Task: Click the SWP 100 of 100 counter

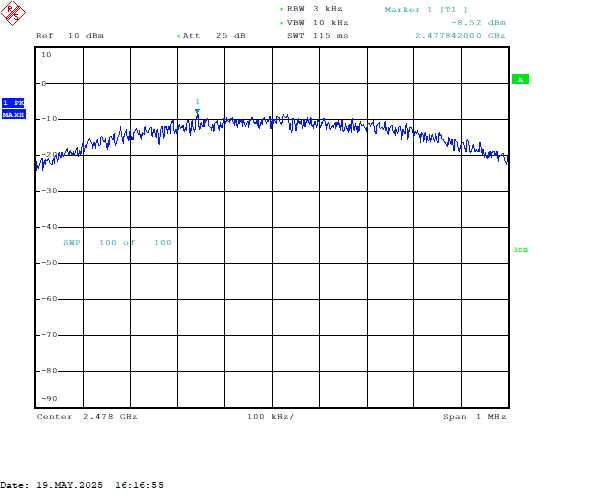Action: (x=117, y=243)
